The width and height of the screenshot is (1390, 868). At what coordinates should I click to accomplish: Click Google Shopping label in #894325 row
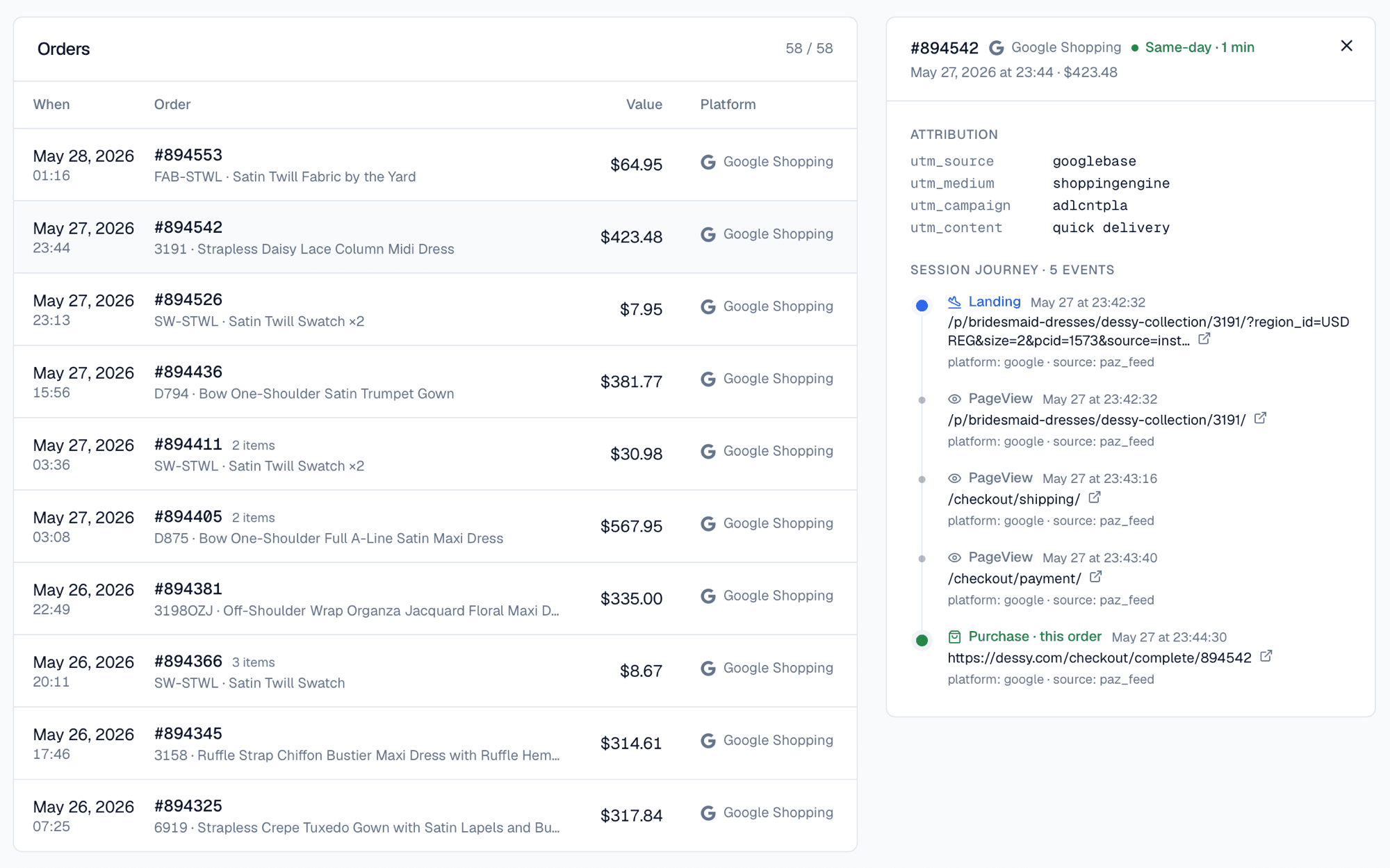pyautogui.click(x=778, y=812)
